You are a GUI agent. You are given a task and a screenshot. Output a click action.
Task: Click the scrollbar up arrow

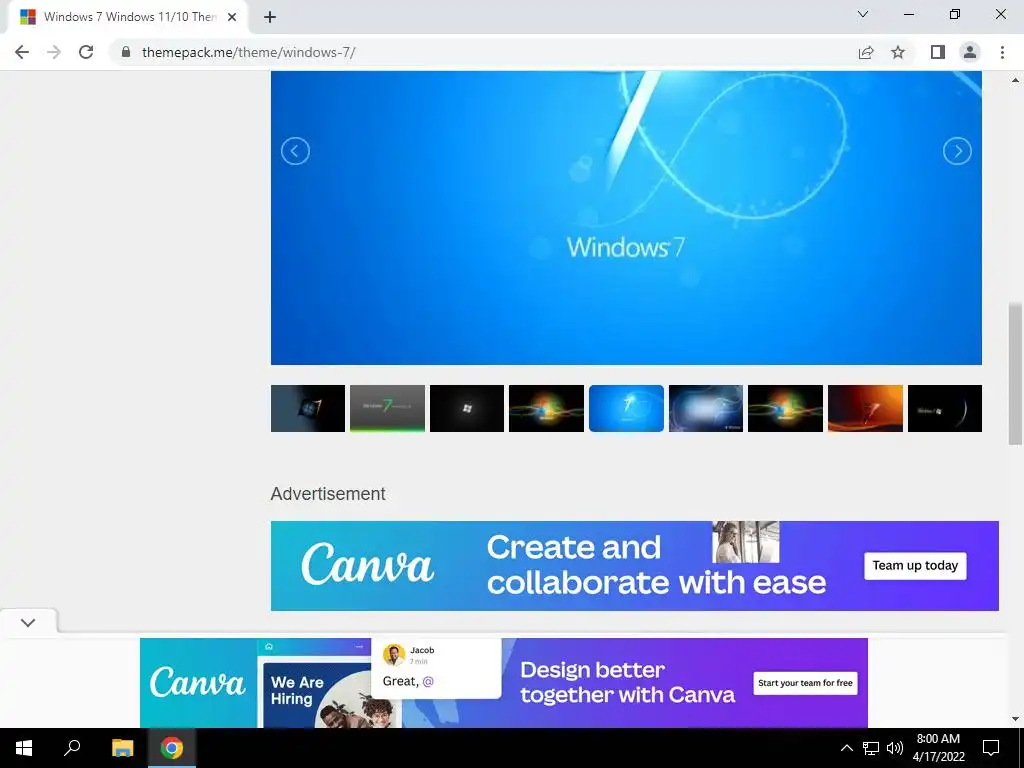click(1015, 80)
